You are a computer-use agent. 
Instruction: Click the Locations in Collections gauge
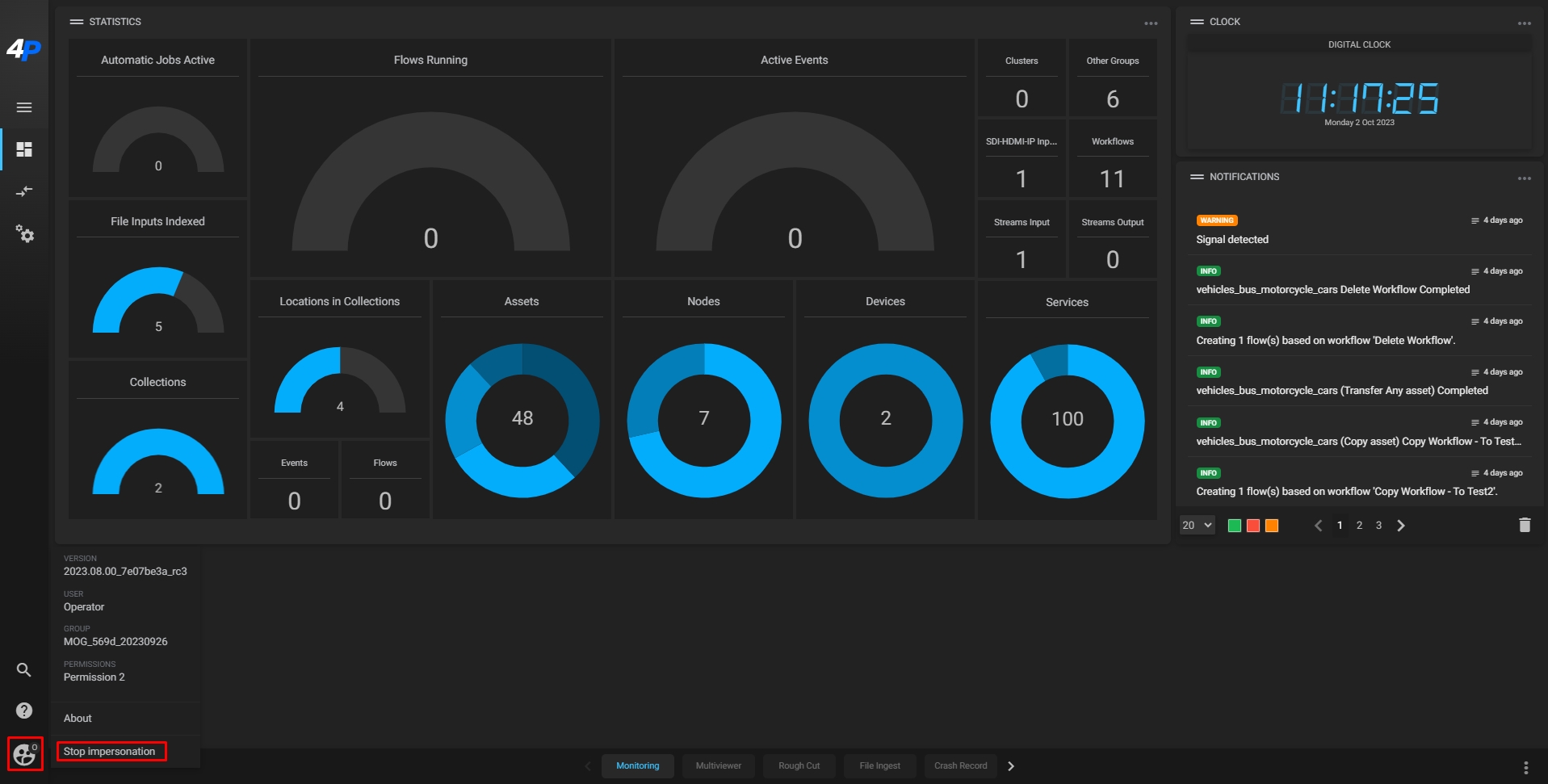(340, 380)
